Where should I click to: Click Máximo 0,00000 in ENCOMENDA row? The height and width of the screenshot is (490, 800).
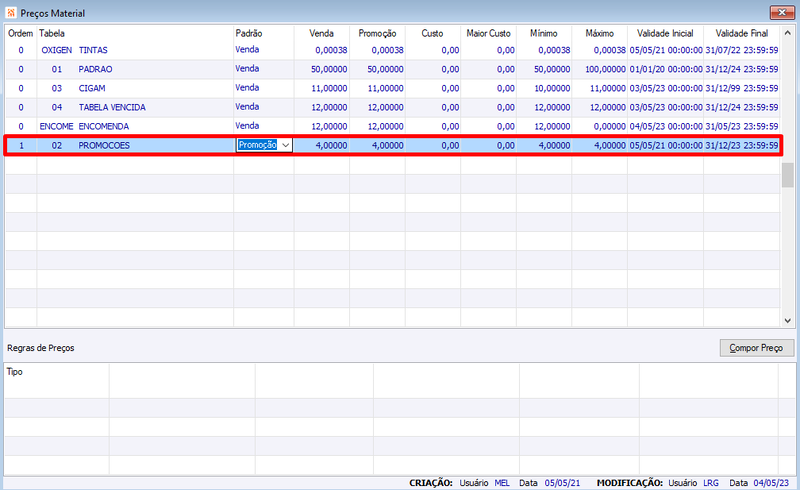[x=609, y=126]
